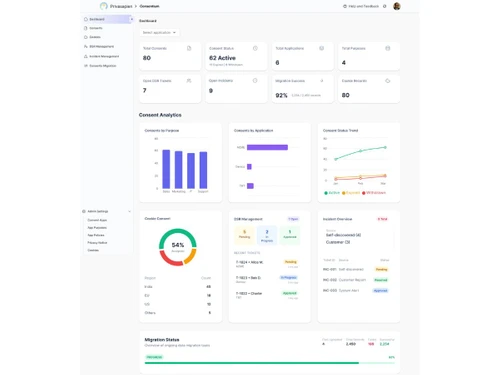Click the India region row

(x=178, y=287)
